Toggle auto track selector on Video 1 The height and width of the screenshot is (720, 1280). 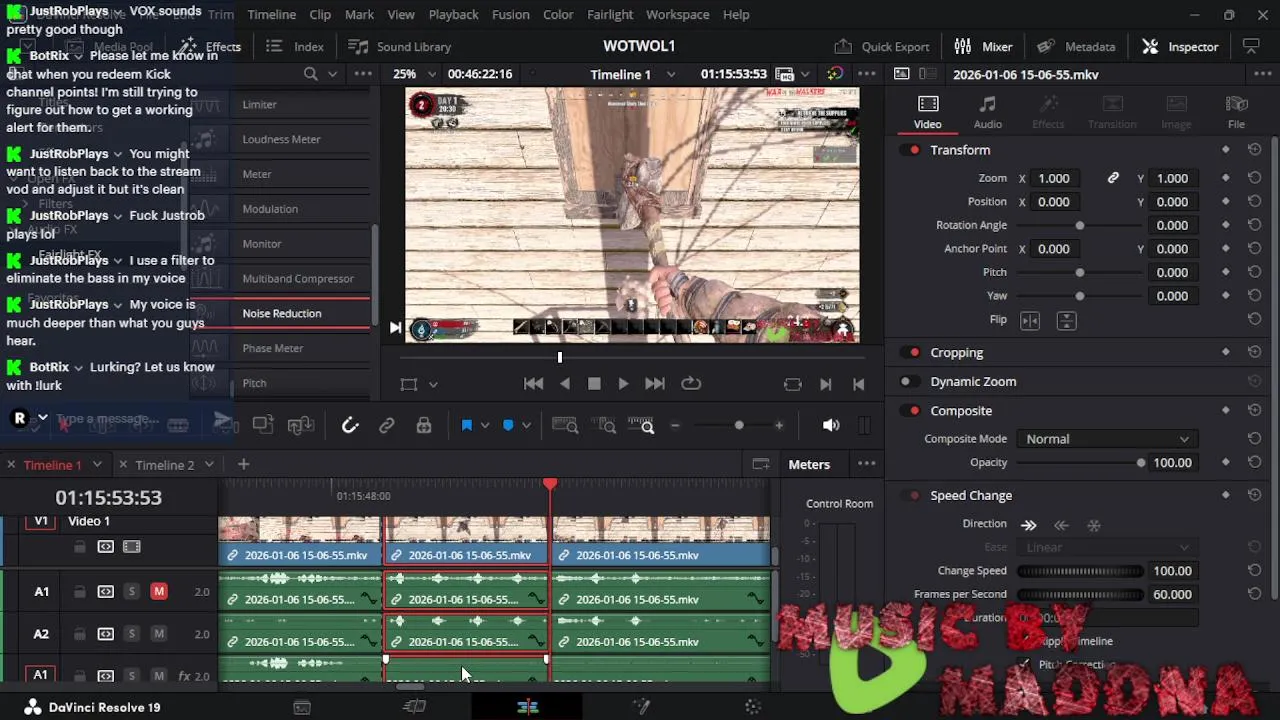106,547
